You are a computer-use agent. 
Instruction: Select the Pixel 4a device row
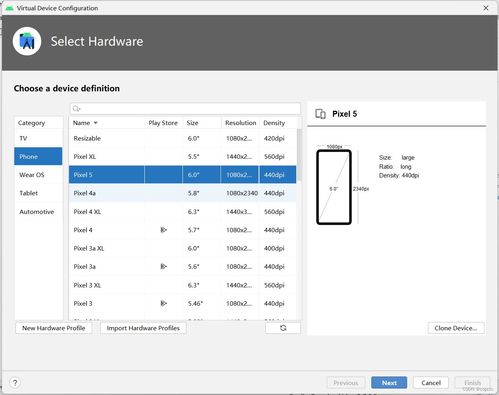point(183,193)
